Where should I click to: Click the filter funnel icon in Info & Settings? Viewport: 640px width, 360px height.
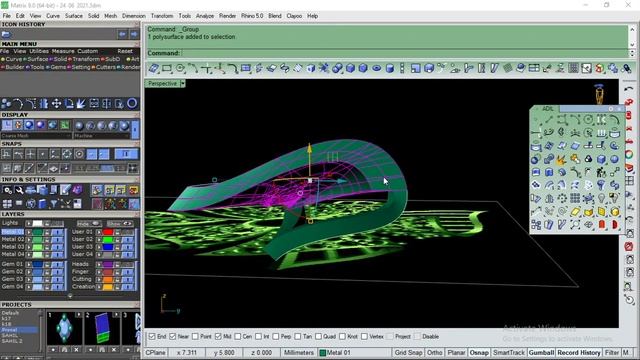click(x=53, y=203)
